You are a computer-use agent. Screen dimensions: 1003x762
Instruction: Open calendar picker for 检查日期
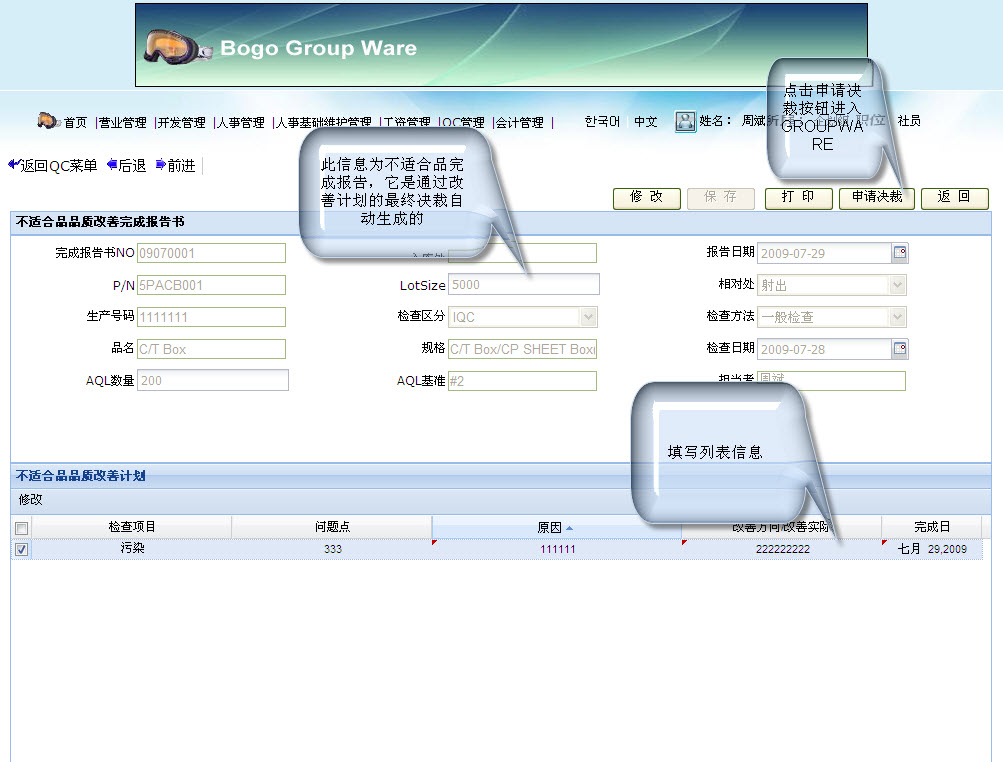click(x=899, y=349)
